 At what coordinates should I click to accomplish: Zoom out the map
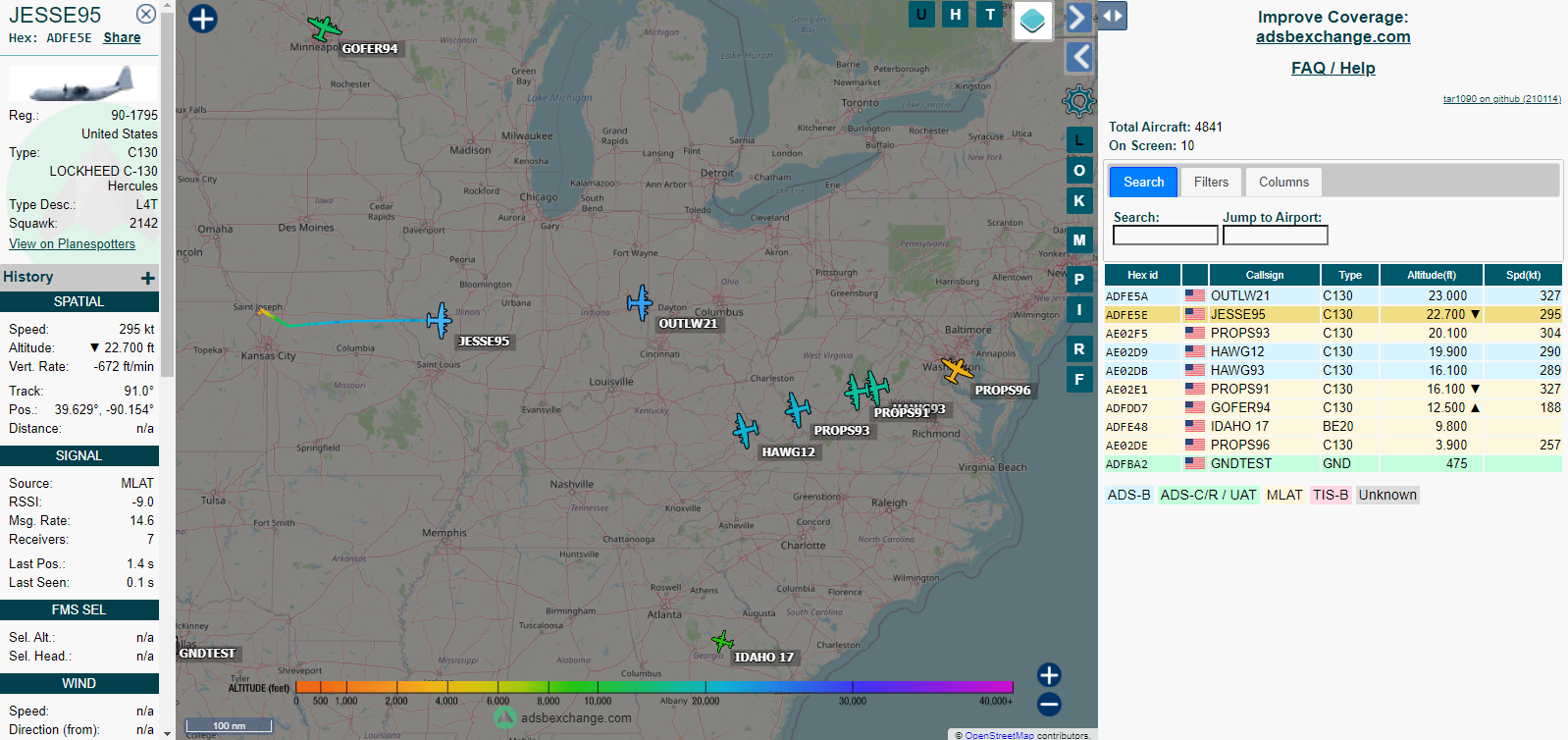[1049, 704]
